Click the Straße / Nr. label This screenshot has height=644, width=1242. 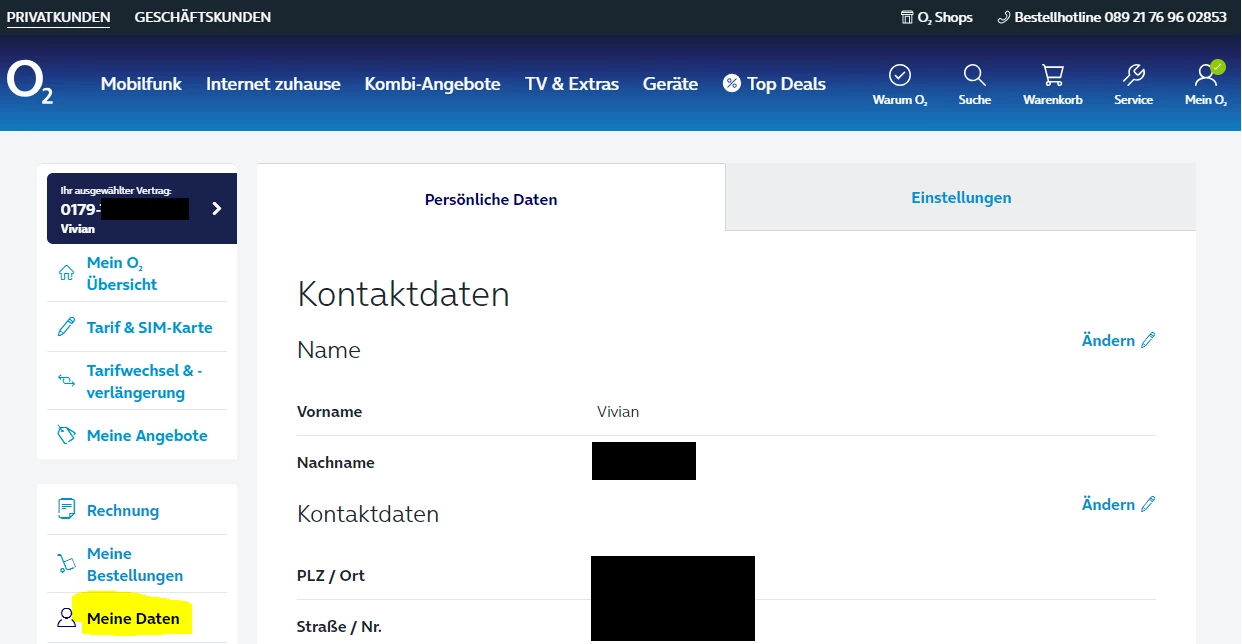tap(339, 627)
